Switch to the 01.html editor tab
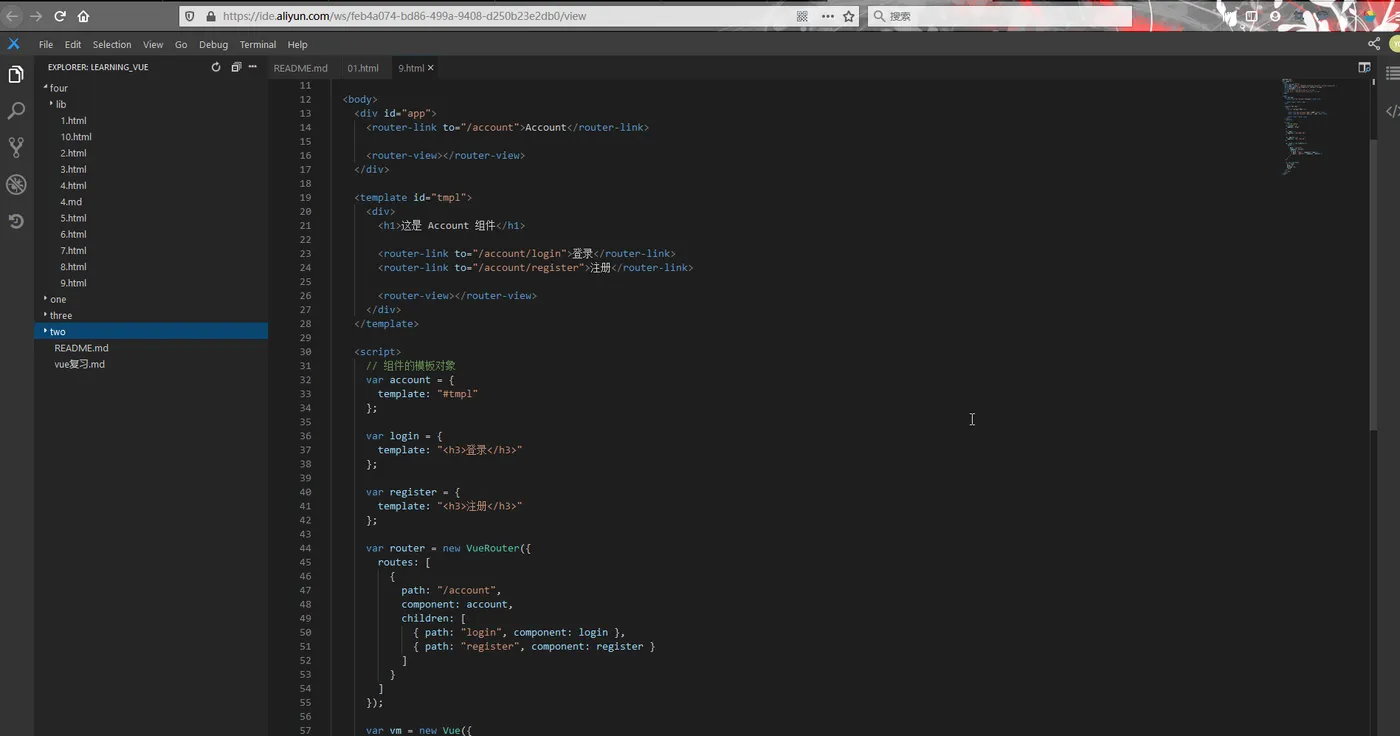Viewport: 1400px width, 736px height. tap(363, 68)
